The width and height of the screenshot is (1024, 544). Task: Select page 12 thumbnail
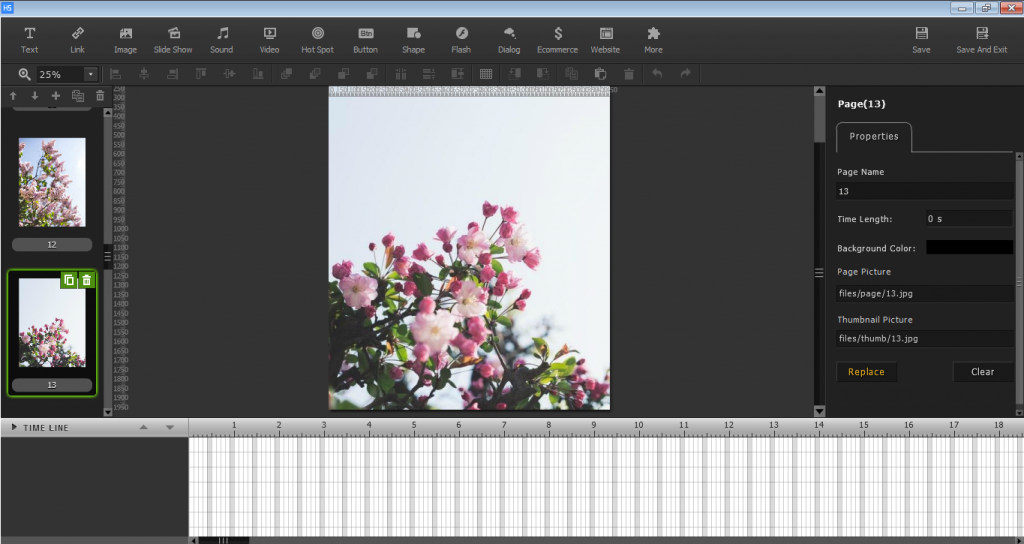52,182
